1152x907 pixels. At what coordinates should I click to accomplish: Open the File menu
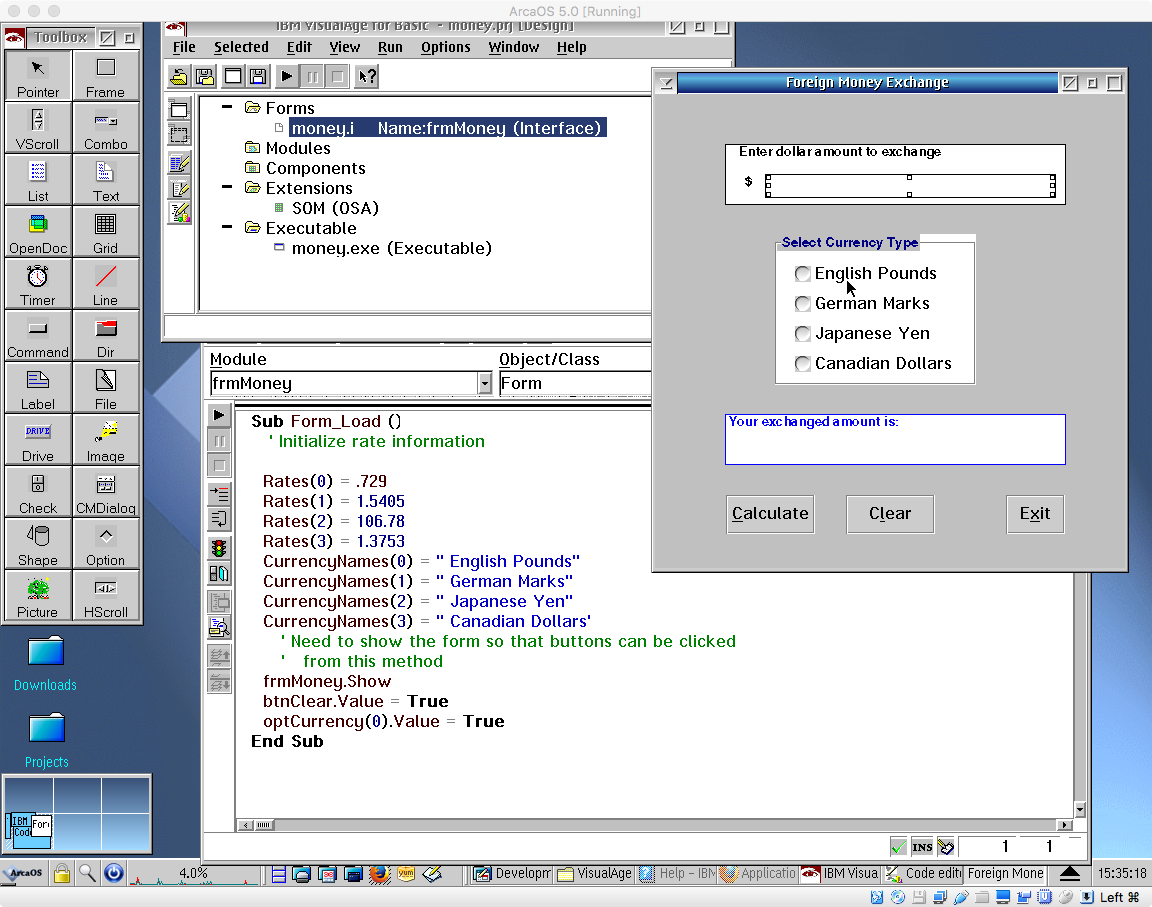184,47
